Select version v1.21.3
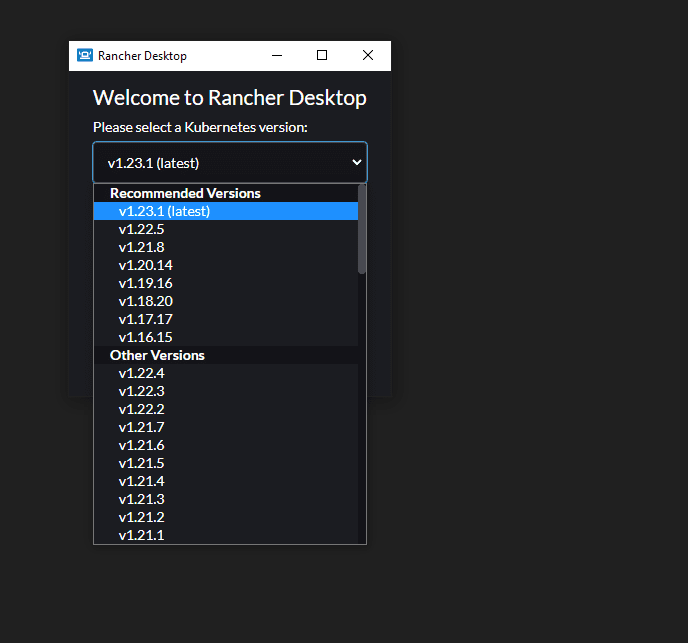 point(226,499)
